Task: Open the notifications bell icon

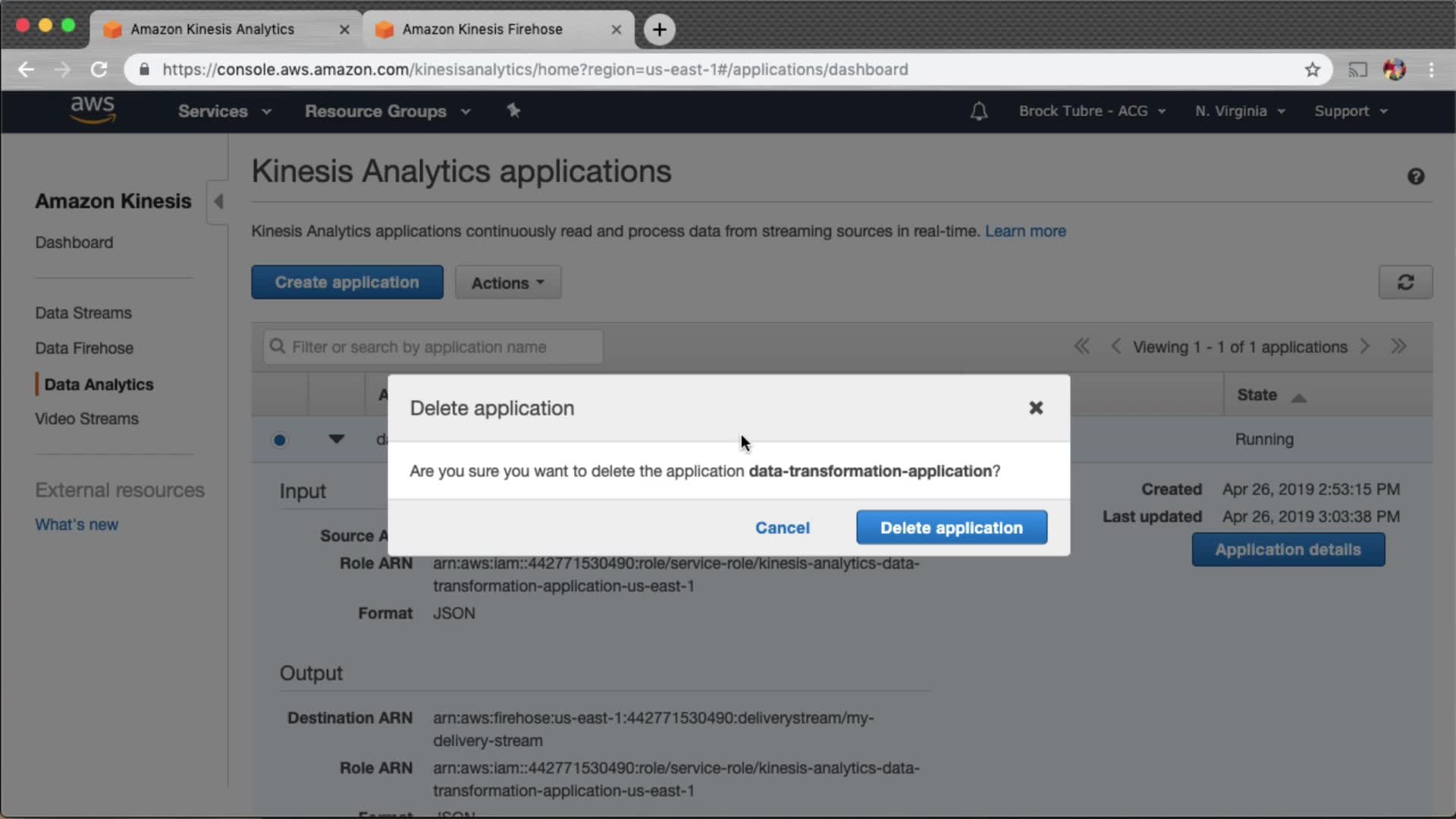Action: (x=979, y=111)
